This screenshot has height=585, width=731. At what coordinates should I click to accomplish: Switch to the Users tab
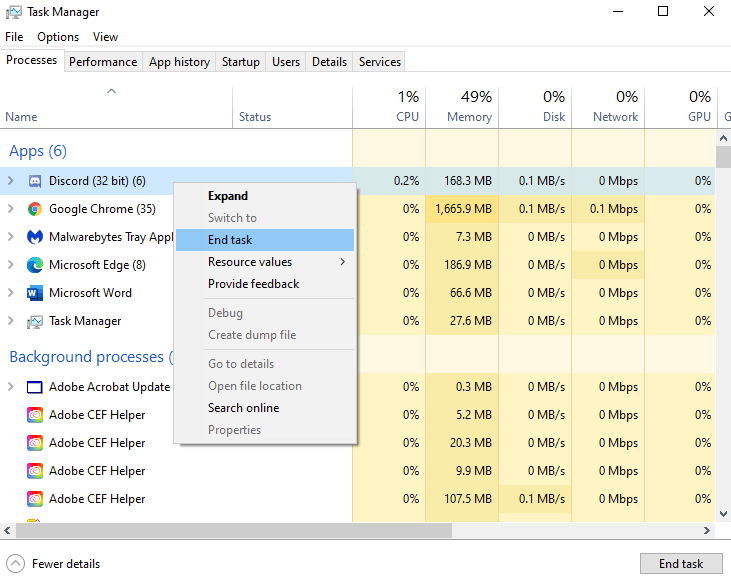pyautogui.click(x=286, y=62)
